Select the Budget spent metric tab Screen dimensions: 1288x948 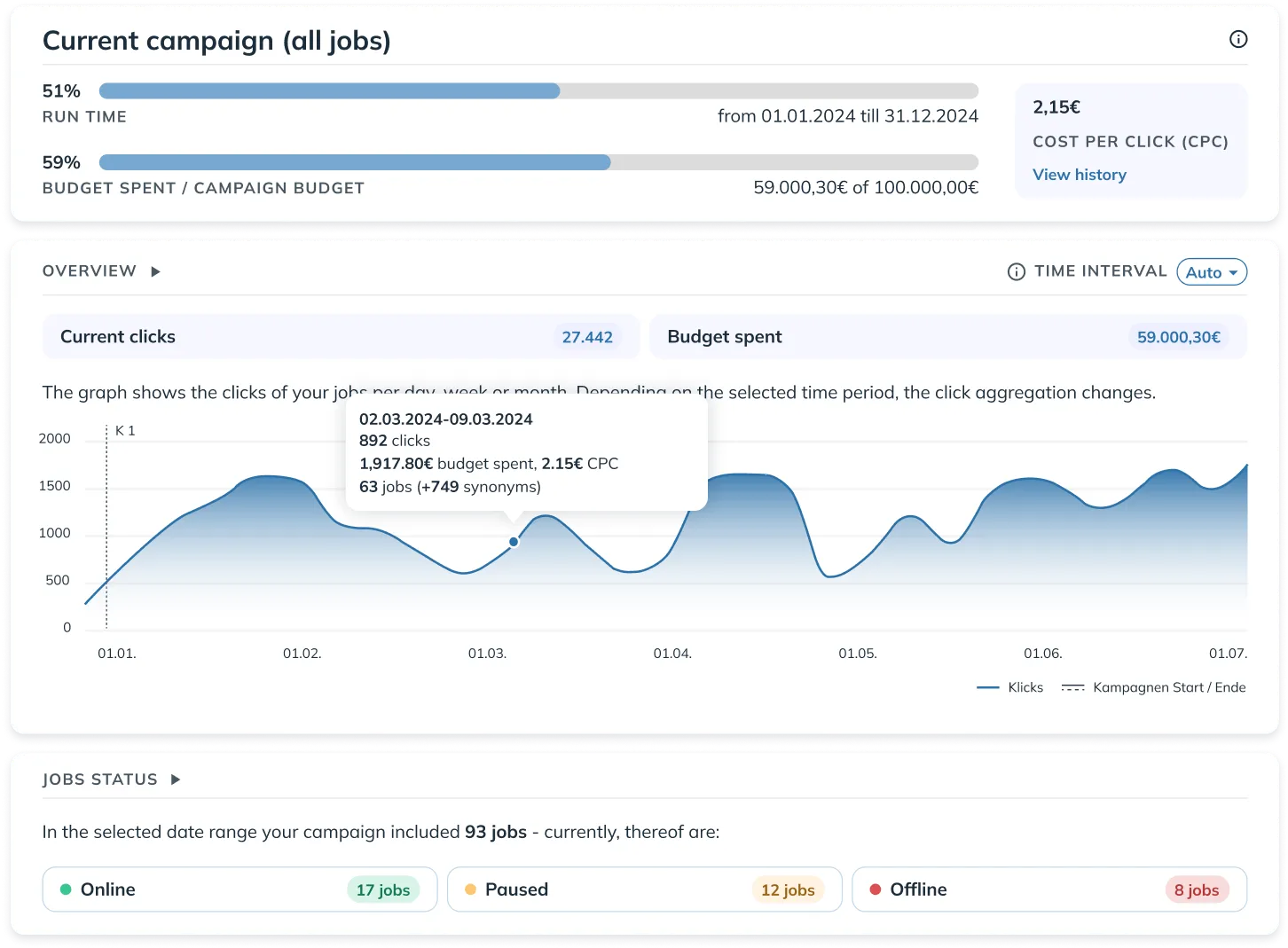pos(947,337)
